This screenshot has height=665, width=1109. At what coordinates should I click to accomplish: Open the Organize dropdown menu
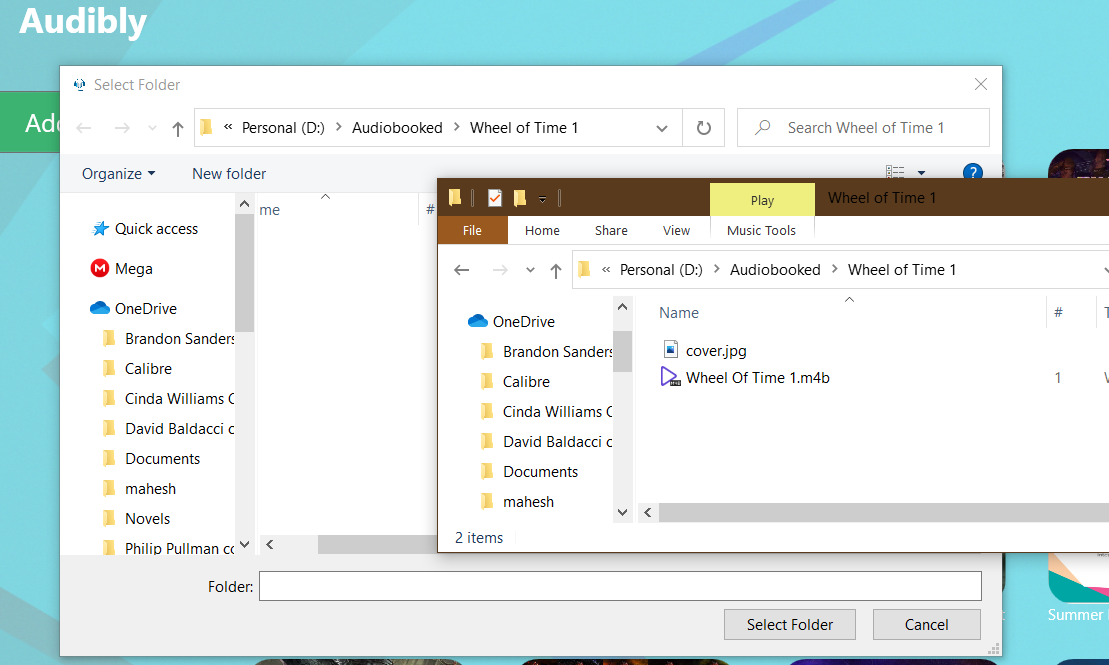(117, 173)
